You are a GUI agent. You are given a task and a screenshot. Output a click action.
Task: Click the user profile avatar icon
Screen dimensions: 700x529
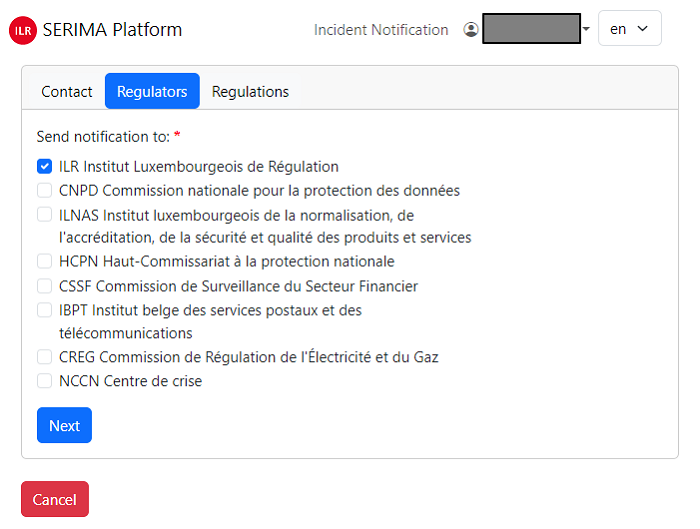pos(471,29)
